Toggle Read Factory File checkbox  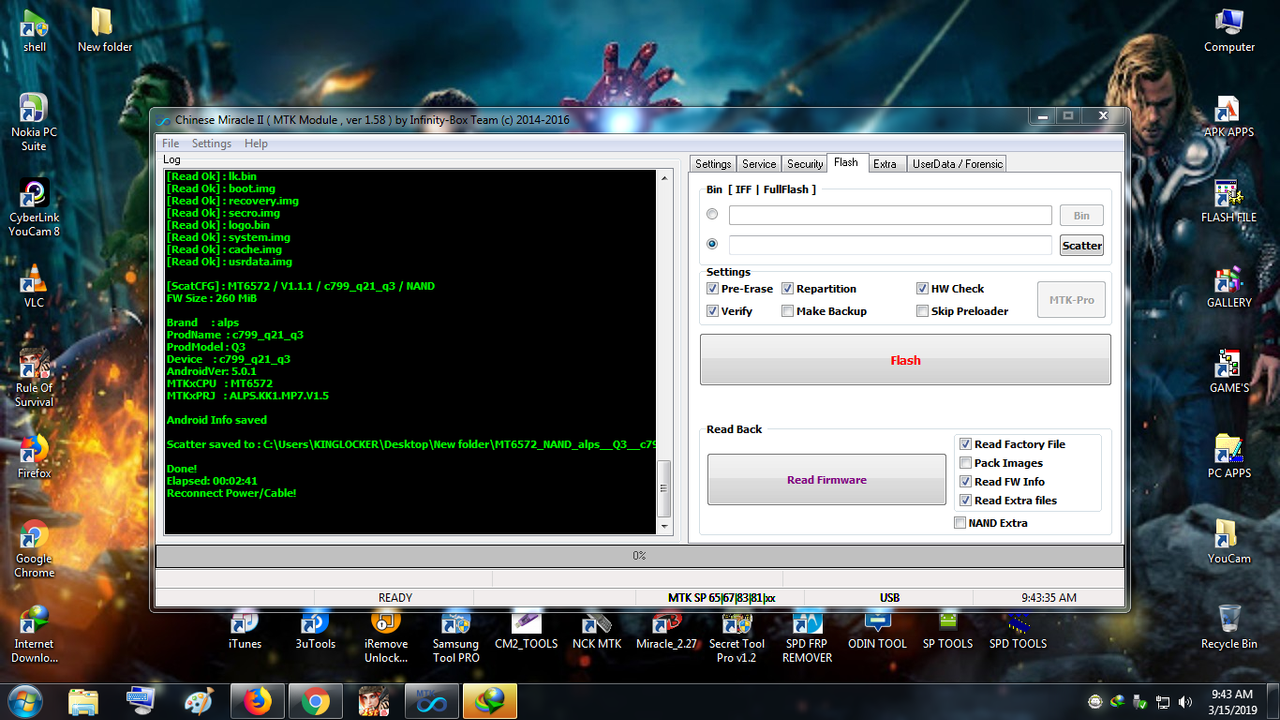coord(965,444)
